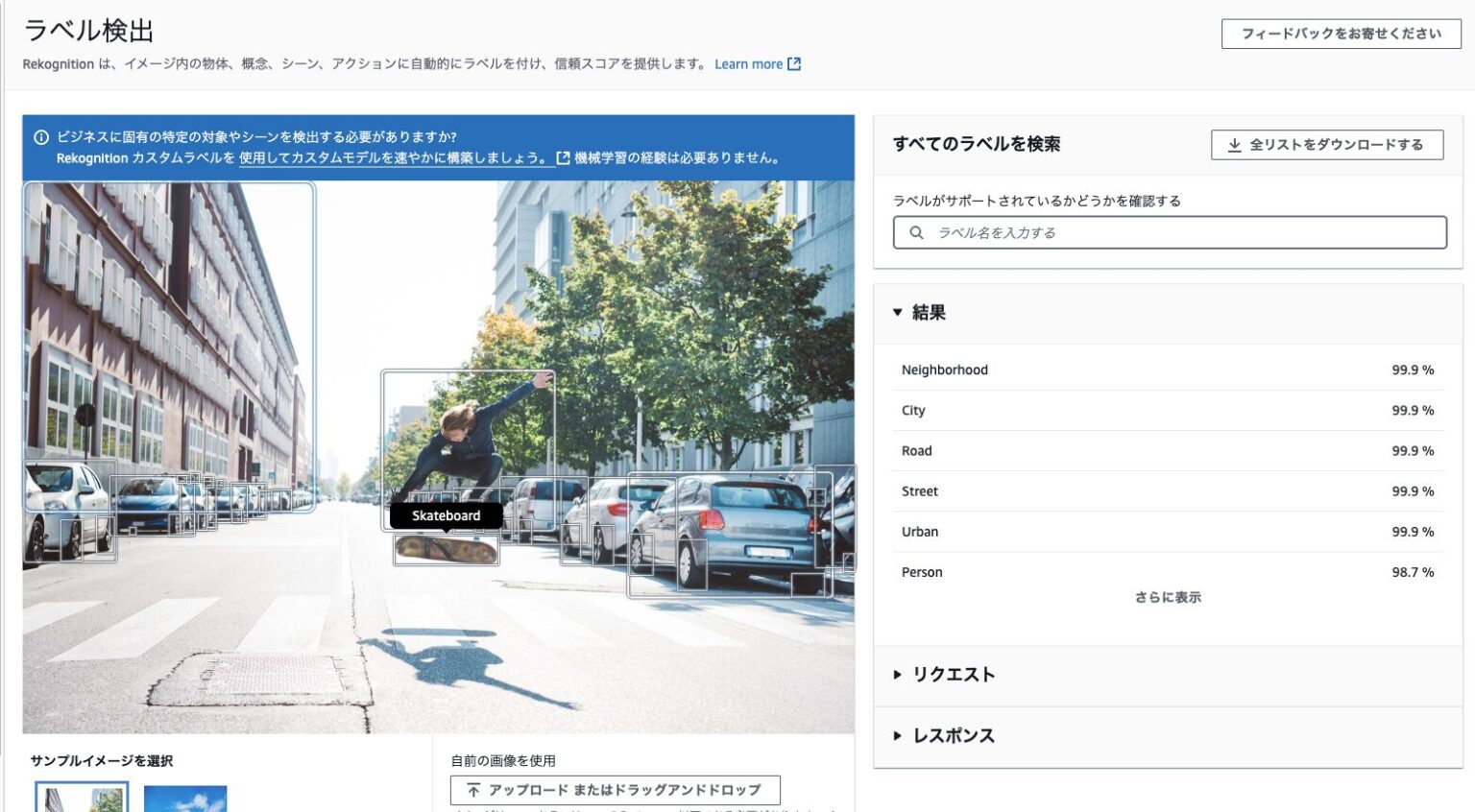Show more labels via さらに表示
Image resolution: width=1475 pixels, height=812 pixels.
coord(1165,597)
